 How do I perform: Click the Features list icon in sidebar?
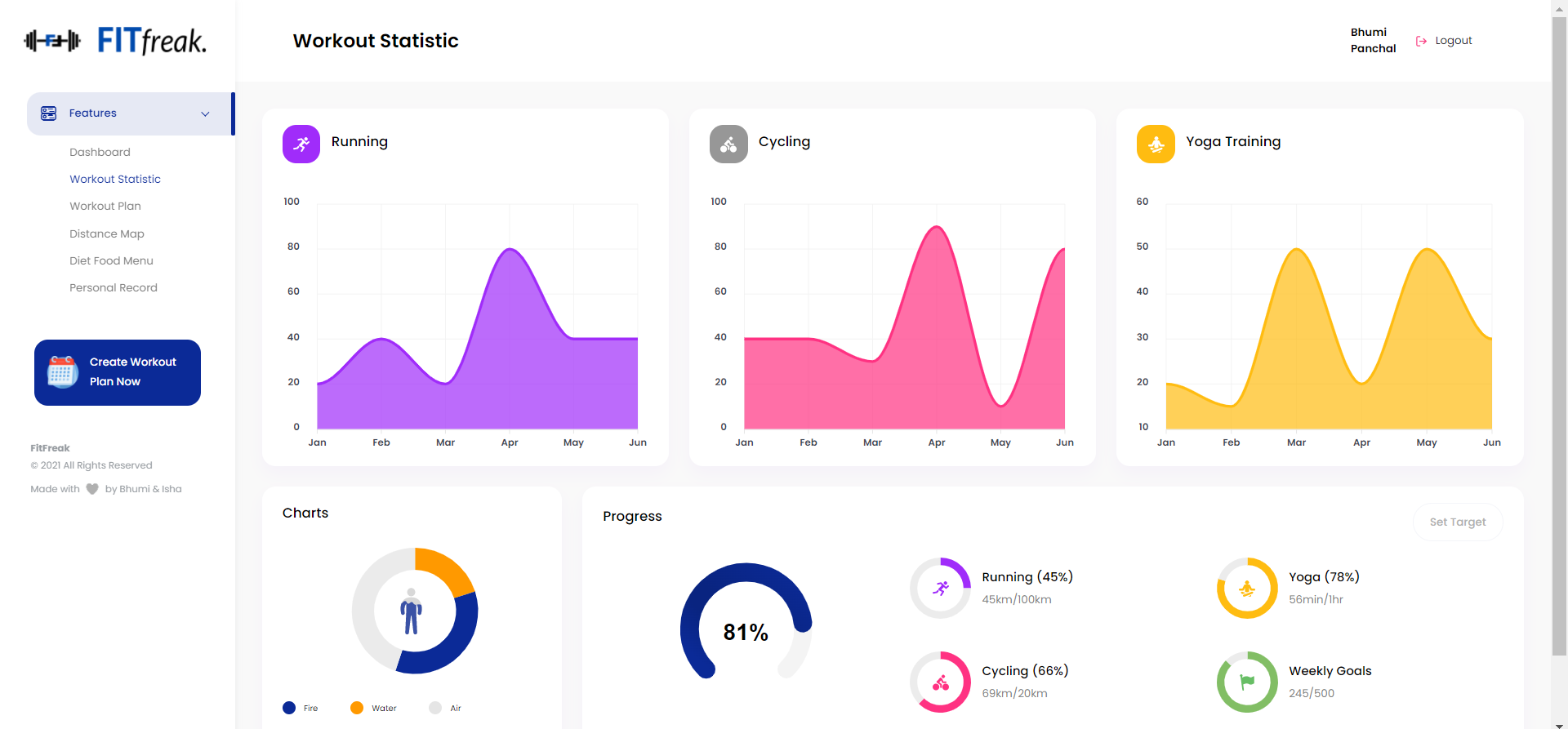pyautogui.click(x=49, y=113)
